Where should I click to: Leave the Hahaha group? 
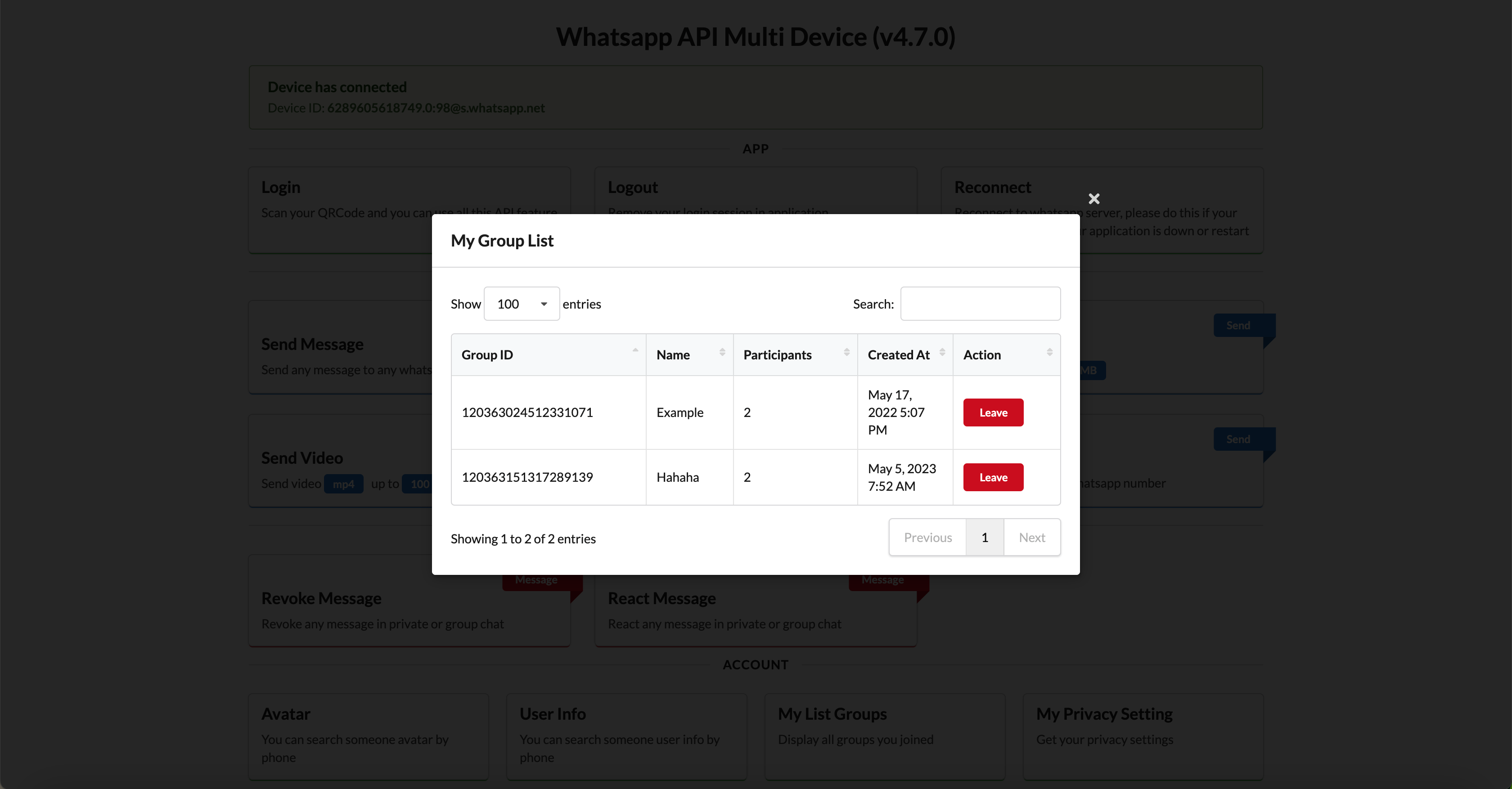[993, 477]
